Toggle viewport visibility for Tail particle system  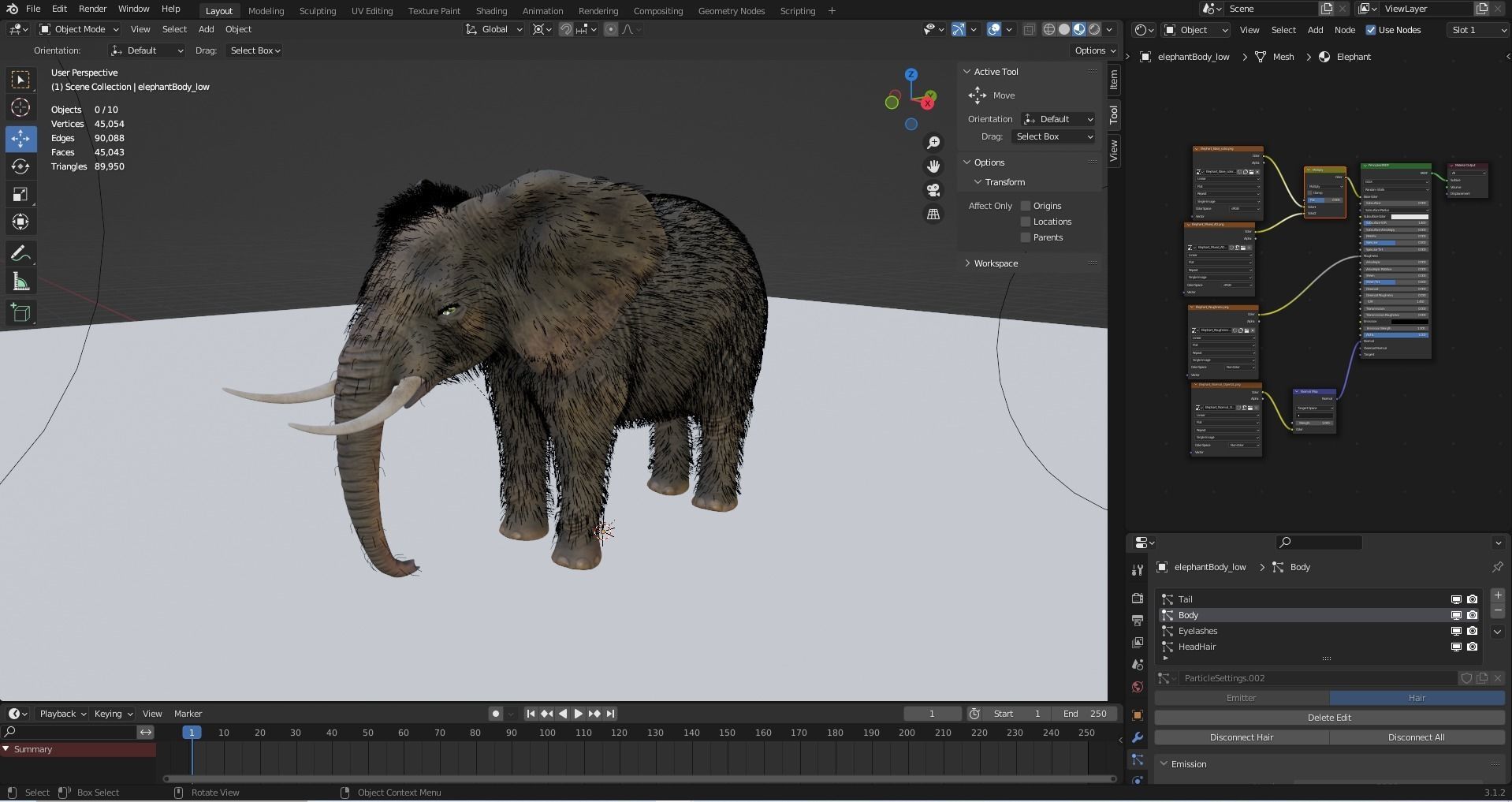point(1456,599)
